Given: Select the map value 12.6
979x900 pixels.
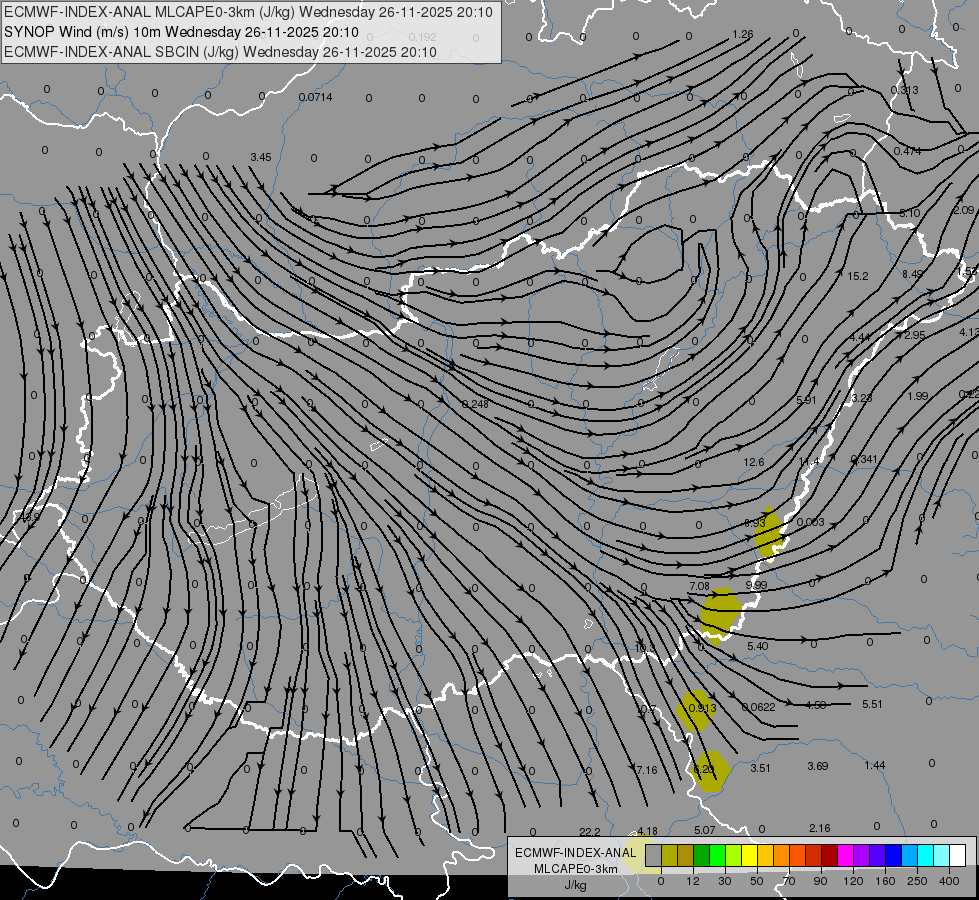Looking at the screenshot, I should pyautogui.click(x=754, y=462).
